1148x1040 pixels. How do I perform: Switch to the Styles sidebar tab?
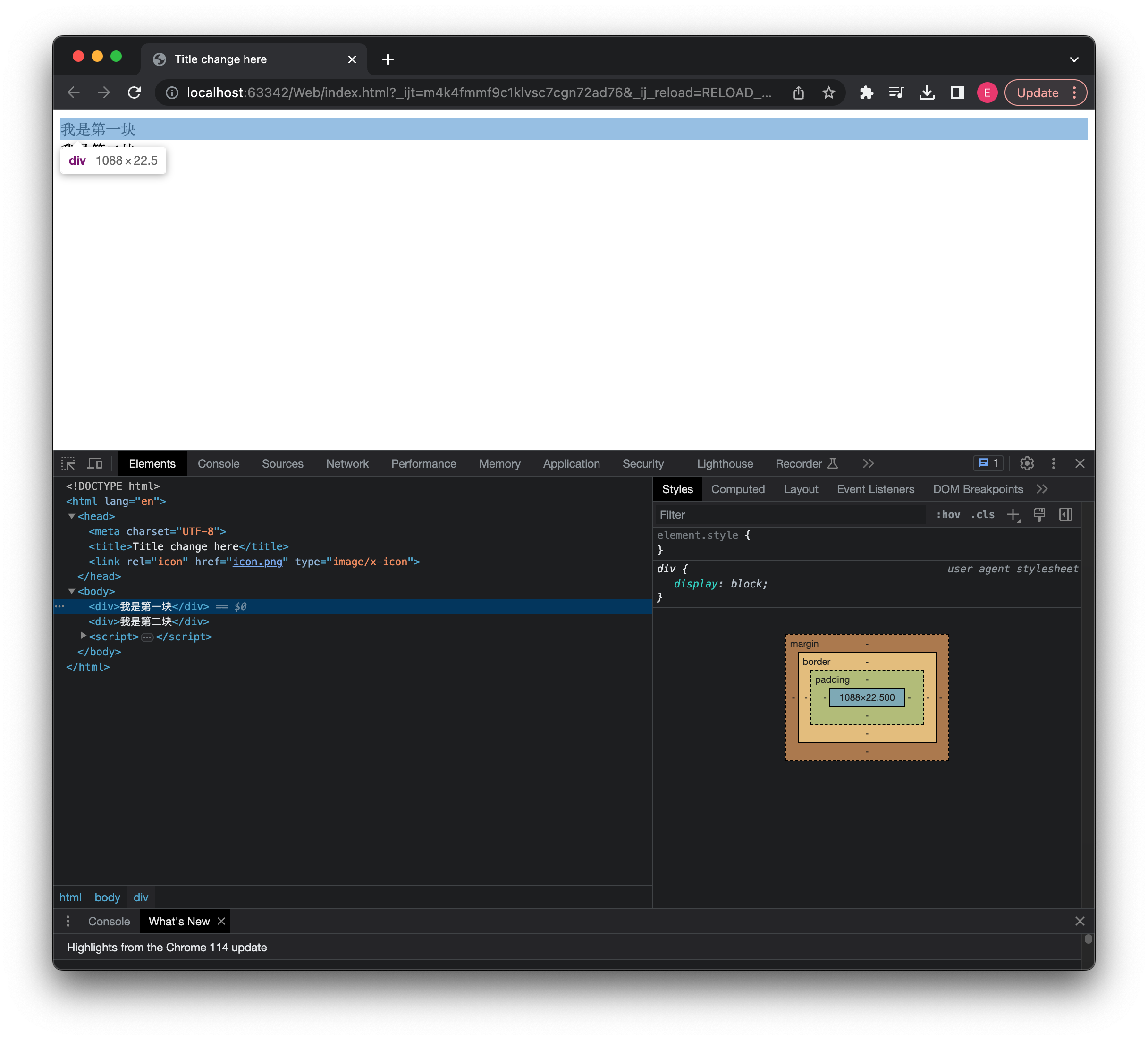click(677, 489)
